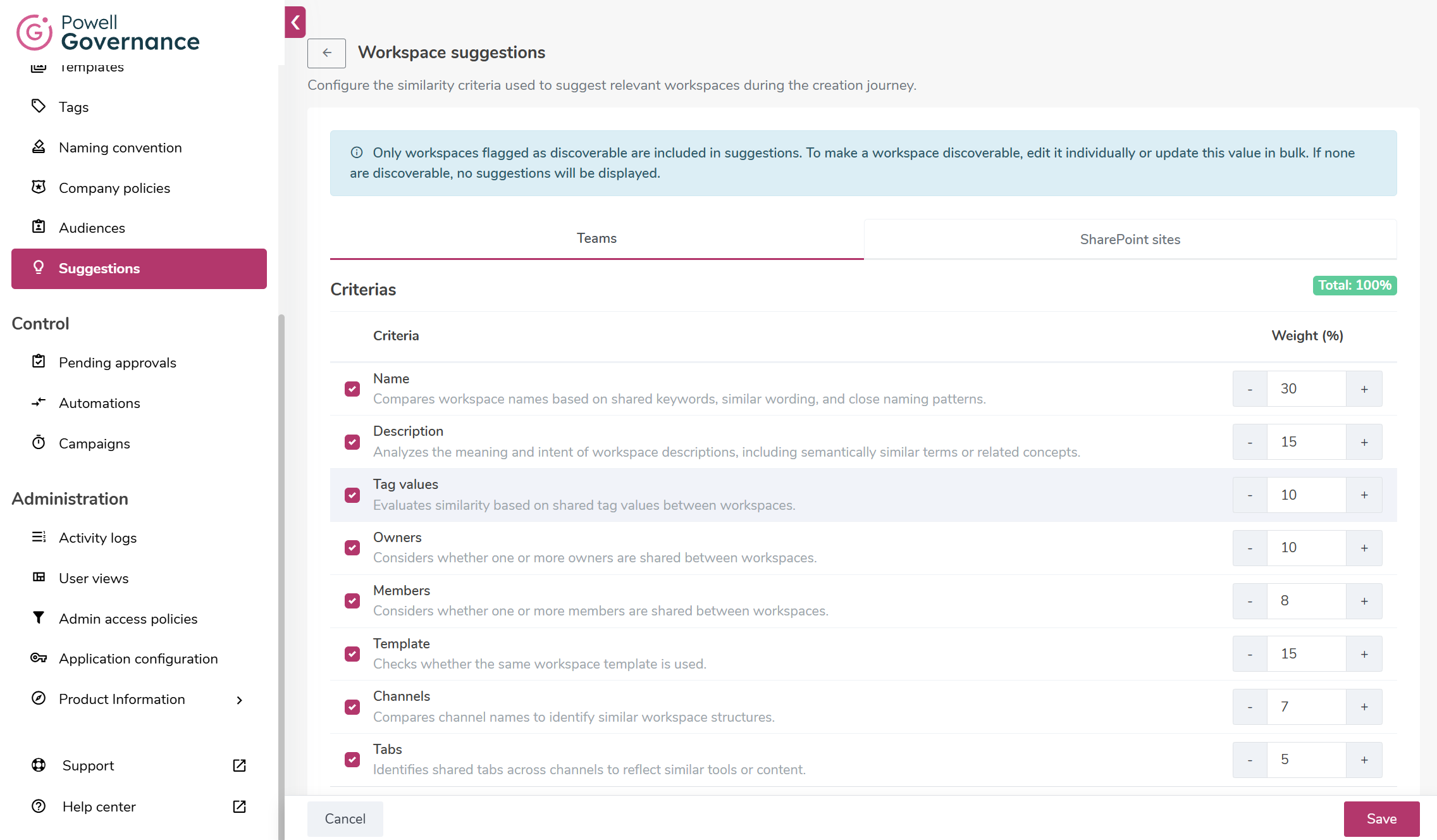Uncheck the Name criteria checkbox
The width and height of the screenshot is (1437, 840).
(x=352, y=389)
